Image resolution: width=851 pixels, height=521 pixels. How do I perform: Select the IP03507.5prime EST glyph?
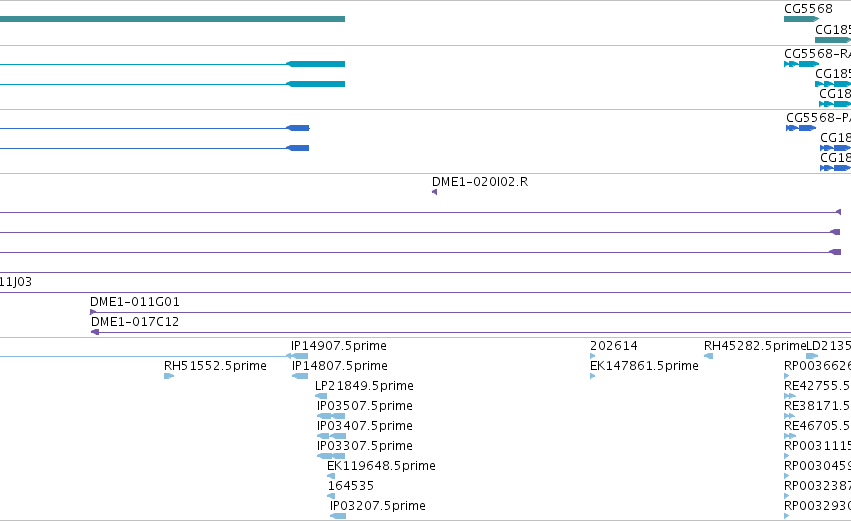click(331, 416)
